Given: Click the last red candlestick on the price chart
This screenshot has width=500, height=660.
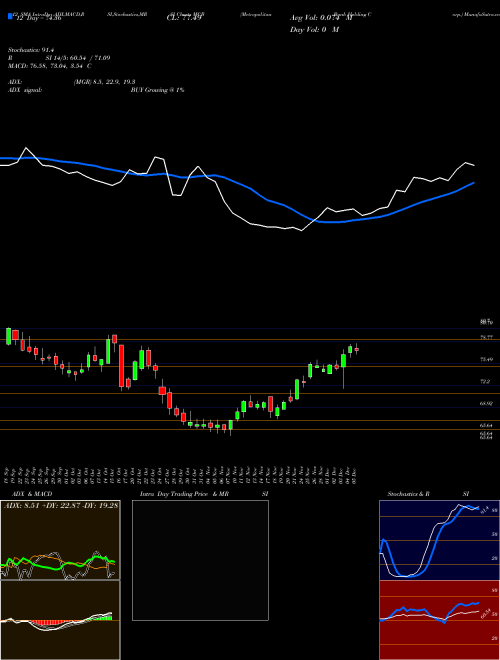Looking at the screenshot, I should point(356,349).
